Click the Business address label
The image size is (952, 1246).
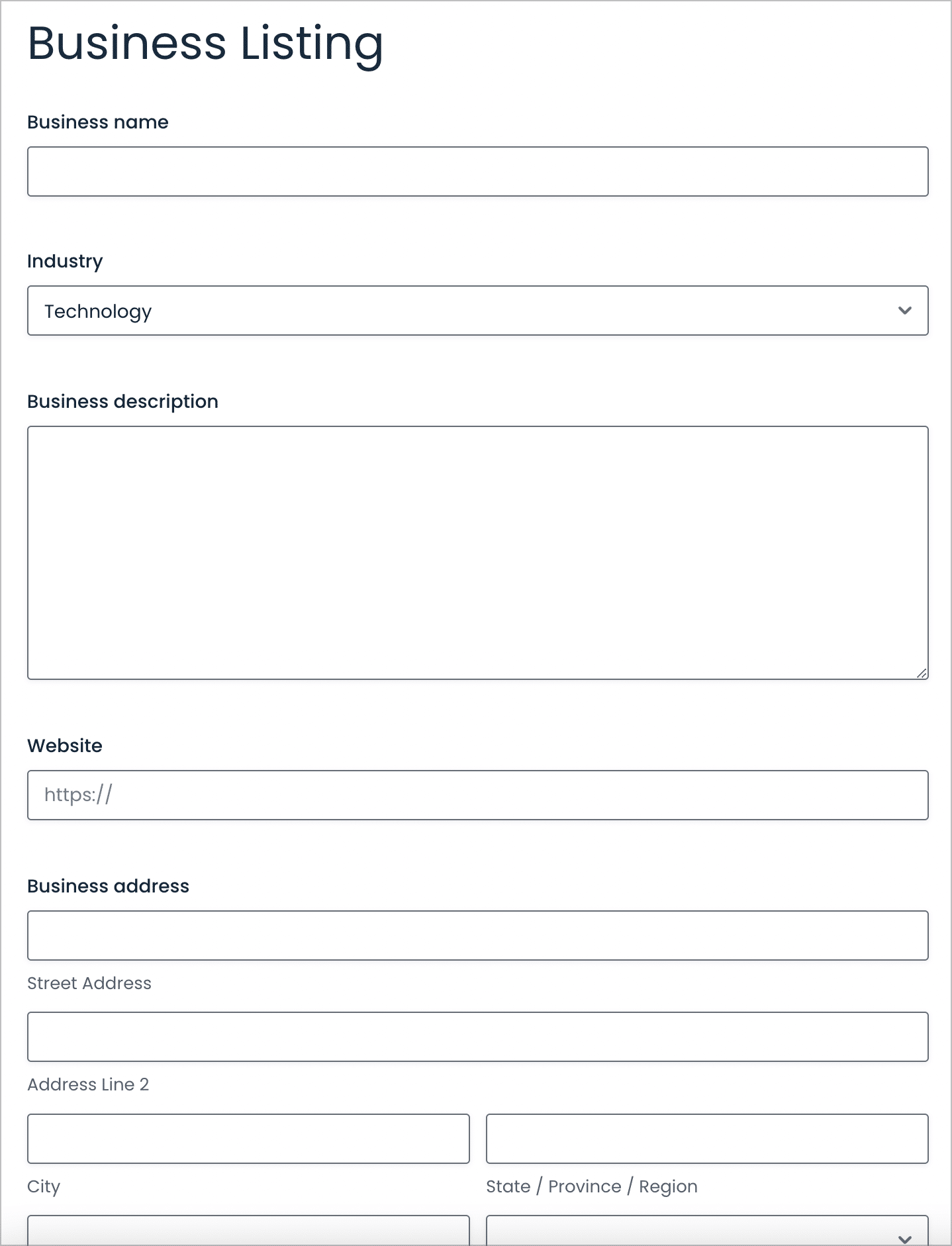click(x=108, y=885)
